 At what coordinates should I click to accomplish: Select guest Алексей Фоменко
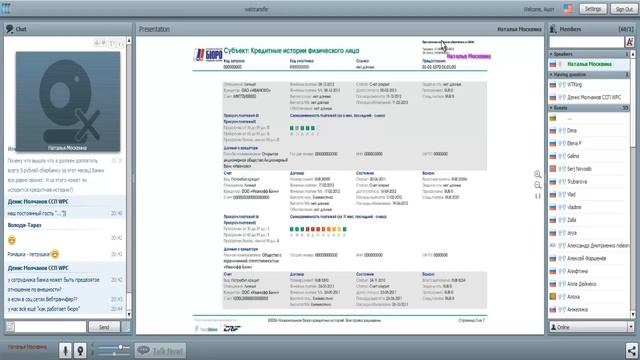pos(589,258)
